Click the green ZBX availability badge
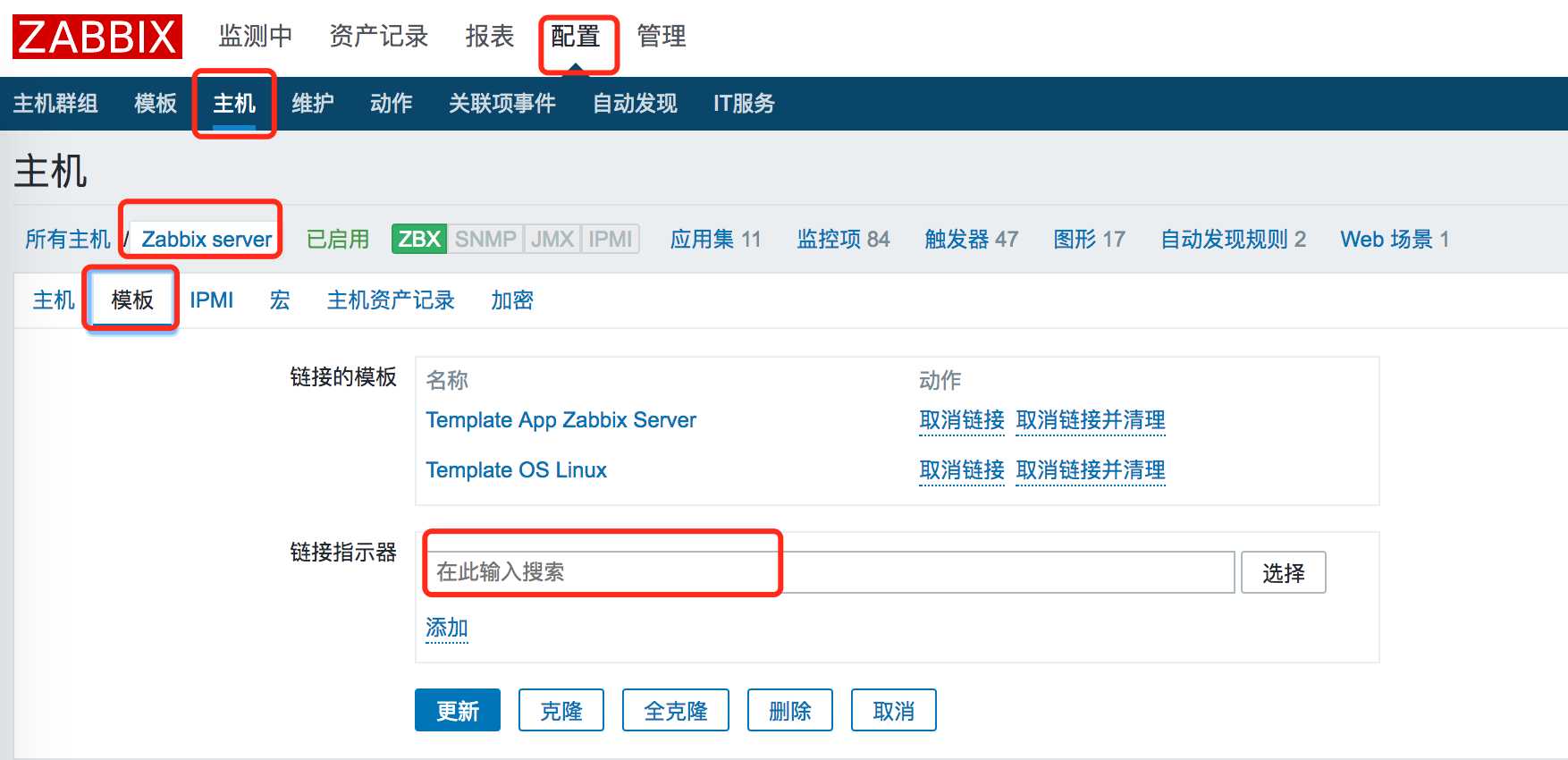Viewport: 1568px width, 760px height. coord(419,239)
